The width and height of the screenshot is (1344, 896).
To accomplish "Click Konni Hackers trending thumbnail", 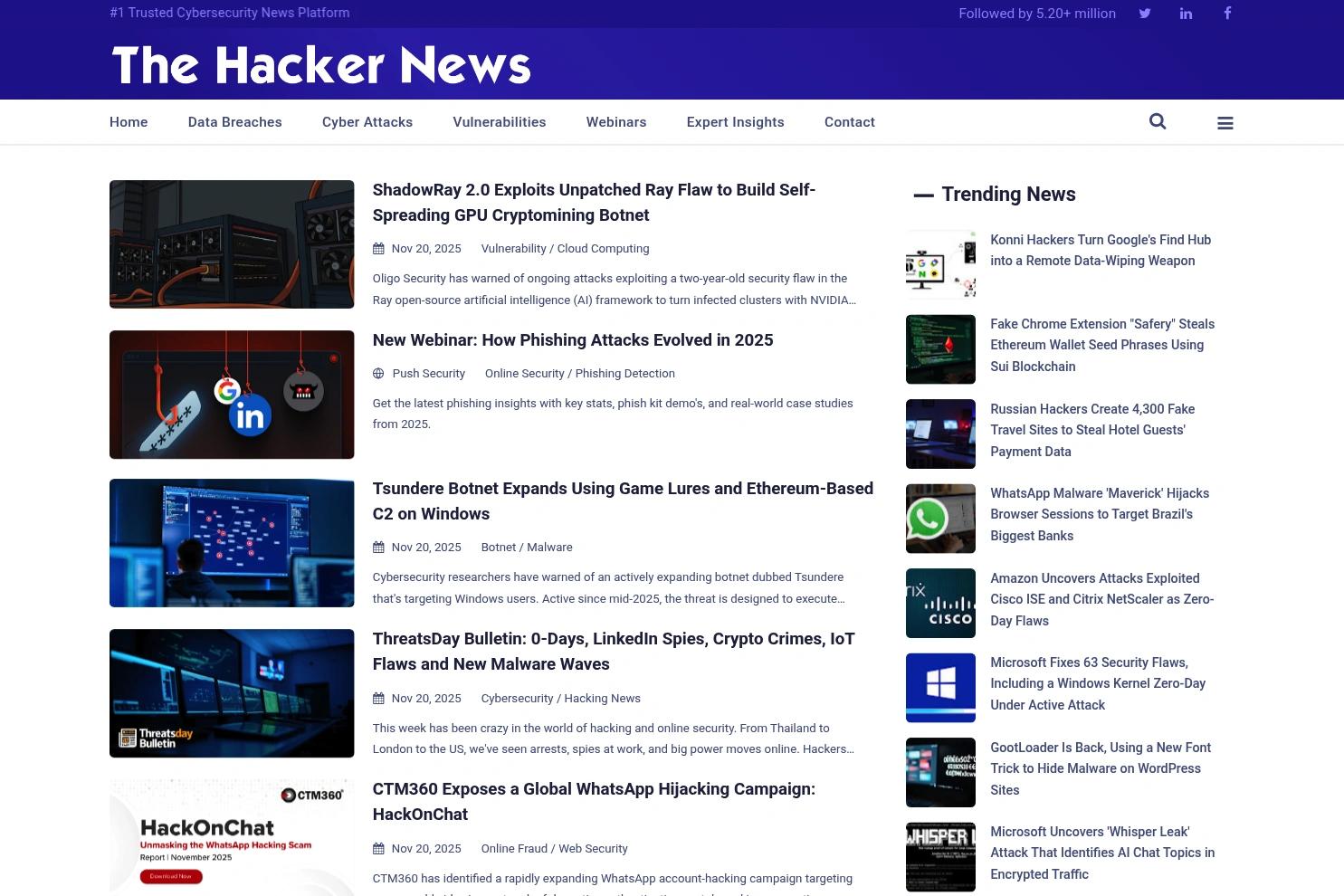I will click(940, 264).
